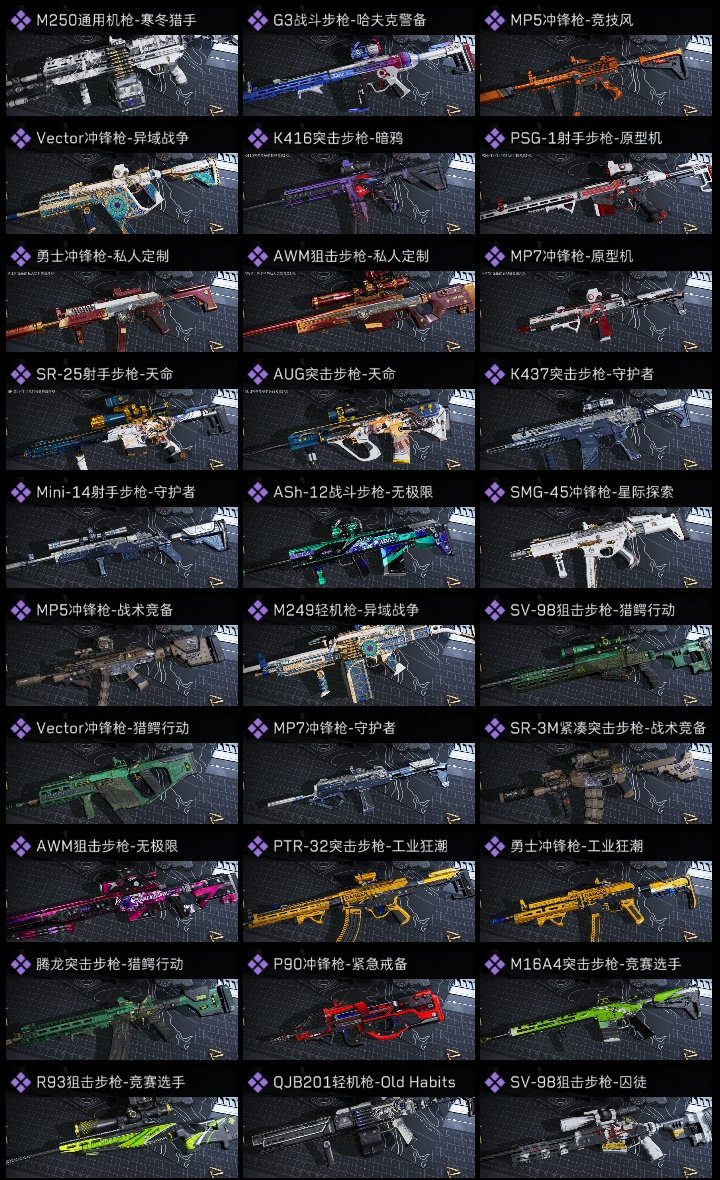The image size is (720, 1180).
Task: Choose the 勇士冲锋枪-私人定制 weapon image
Action: pyautogui.click(x=122, y=312)
